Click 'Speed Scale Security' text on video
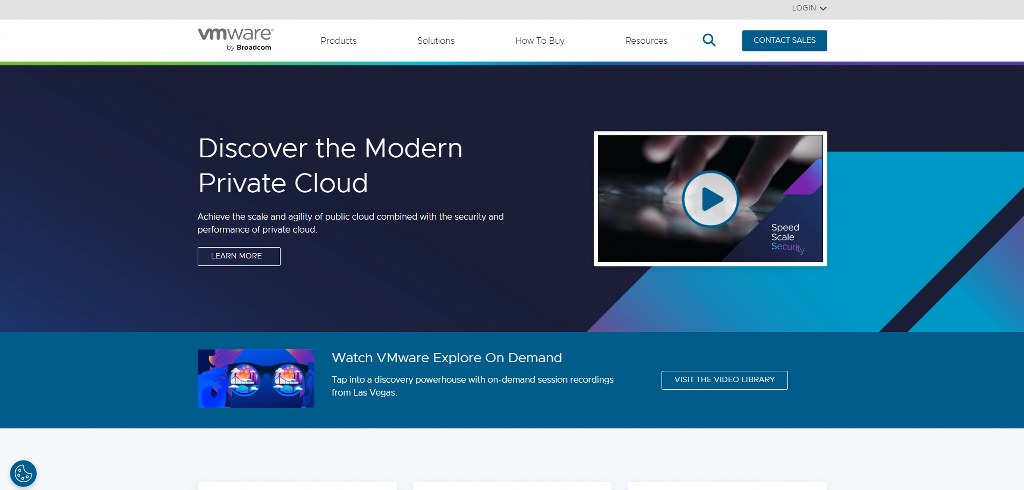1024x490 pixels. click(788, 238)
